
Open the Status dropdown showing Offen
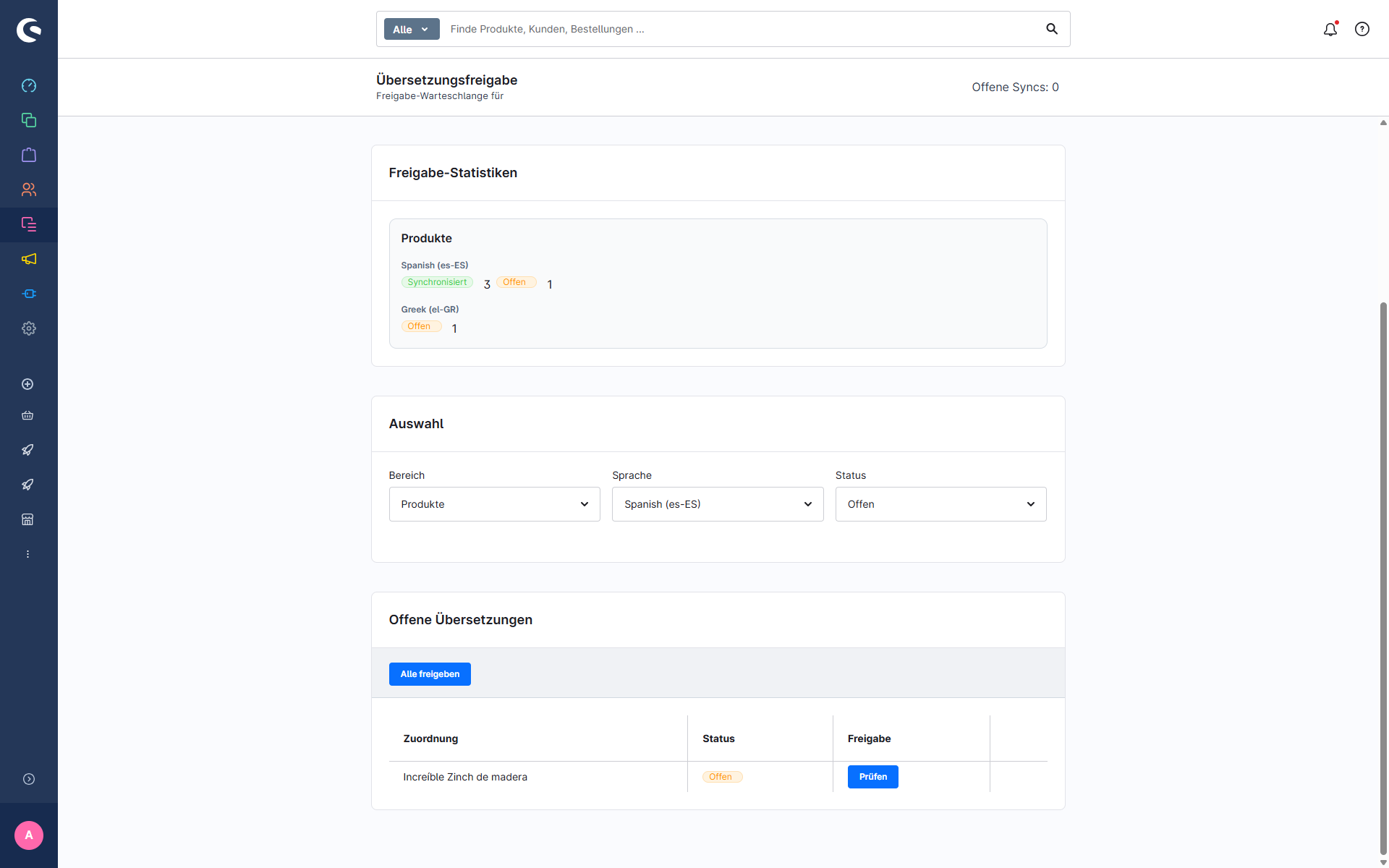(x=940, y=504)
